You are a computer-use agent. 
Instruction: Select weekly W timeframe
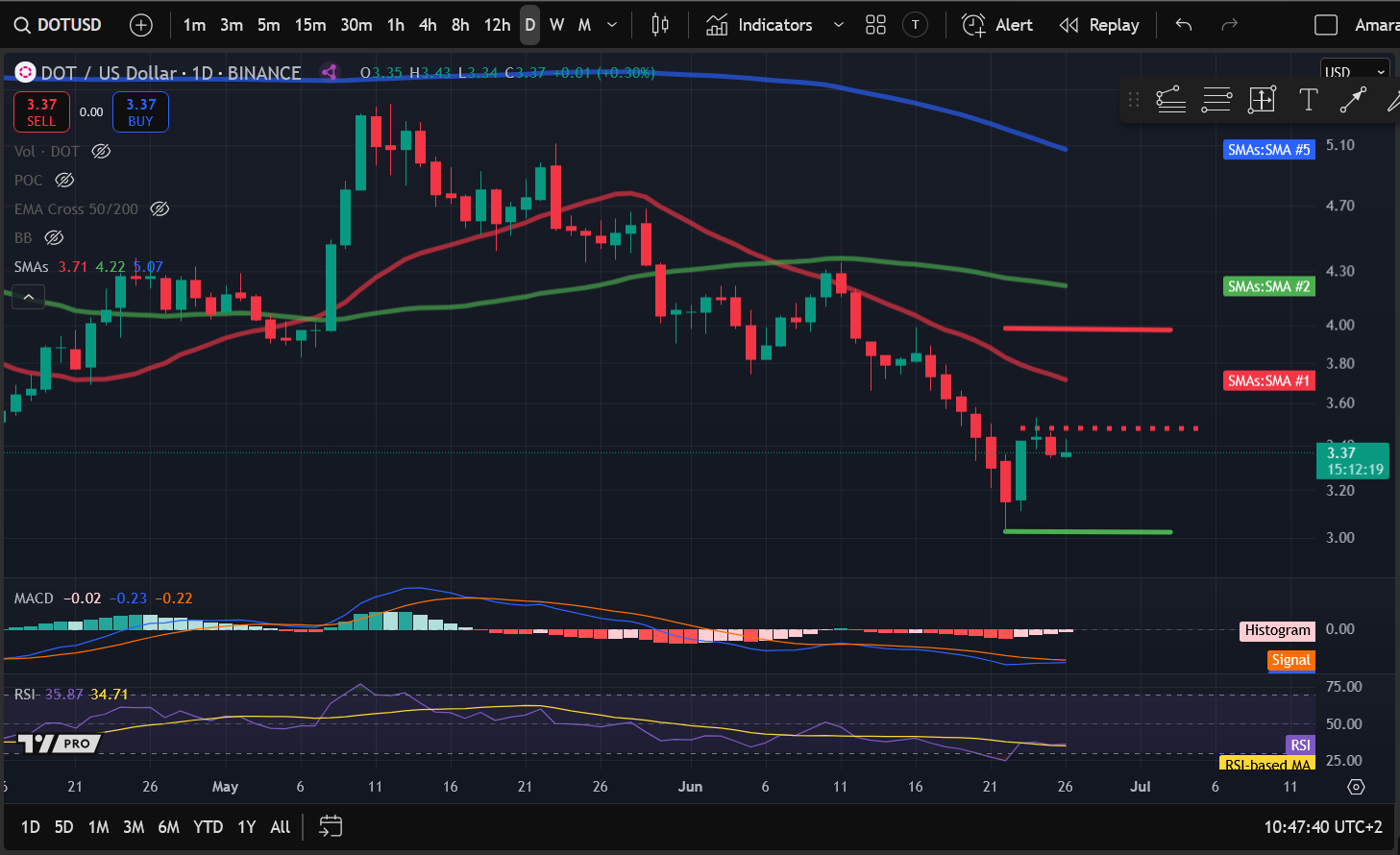pyautogui.click(x=557, y=25)
